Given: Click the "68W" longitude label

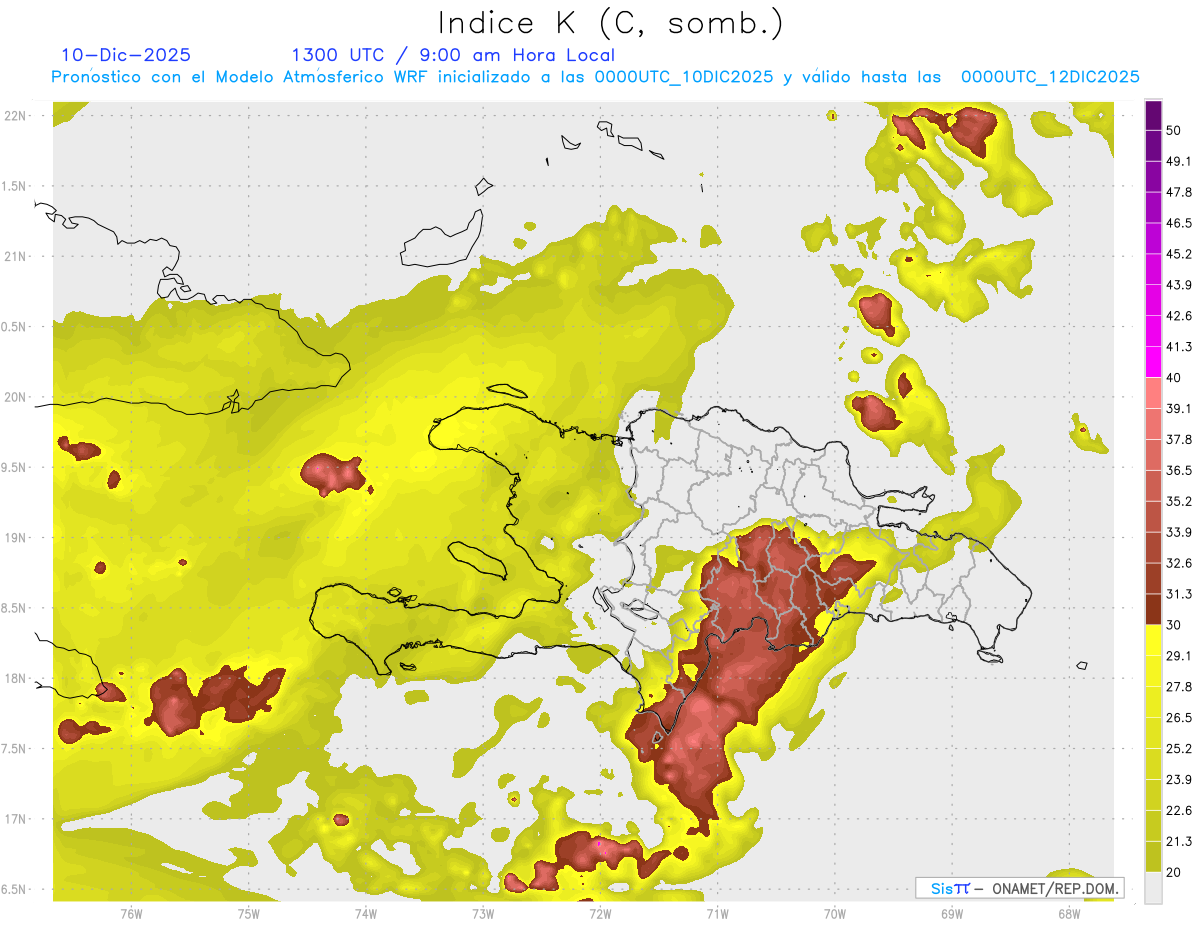Looking at the screenshot, I should click(x=1068, y=913).
